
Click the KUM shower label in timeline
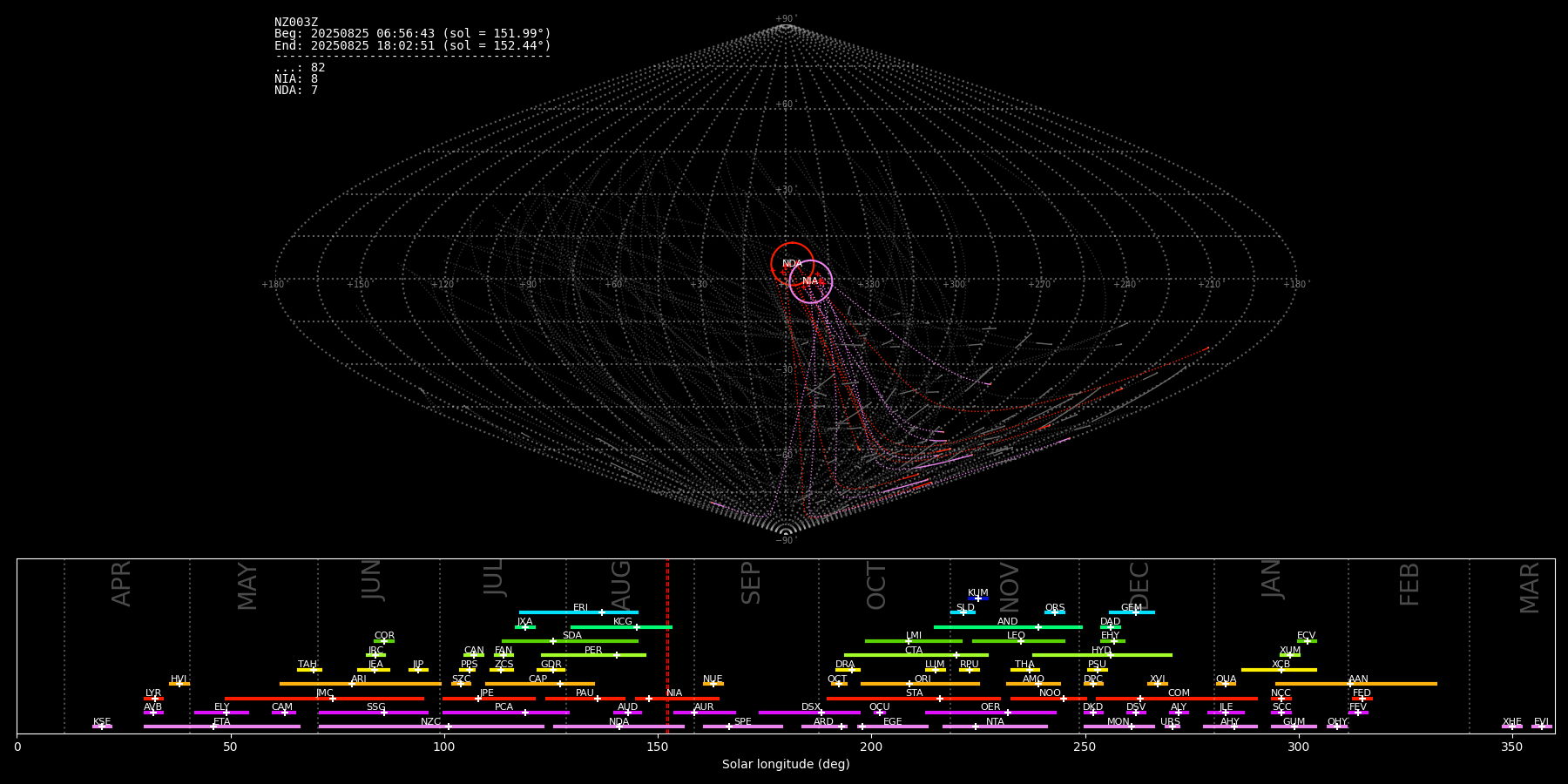point(977,593)
